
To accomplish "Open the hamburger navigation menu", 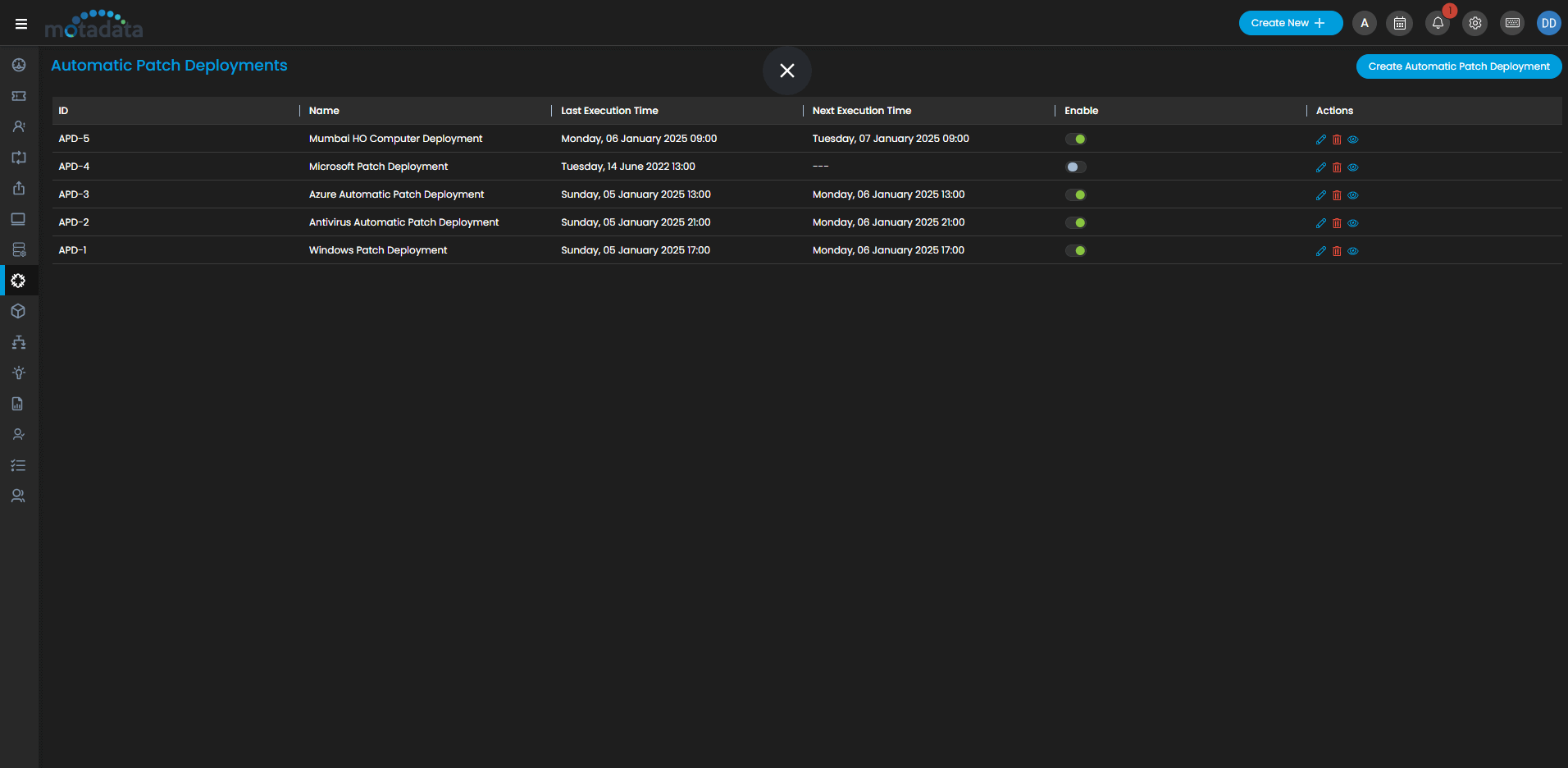I will 21,24.
